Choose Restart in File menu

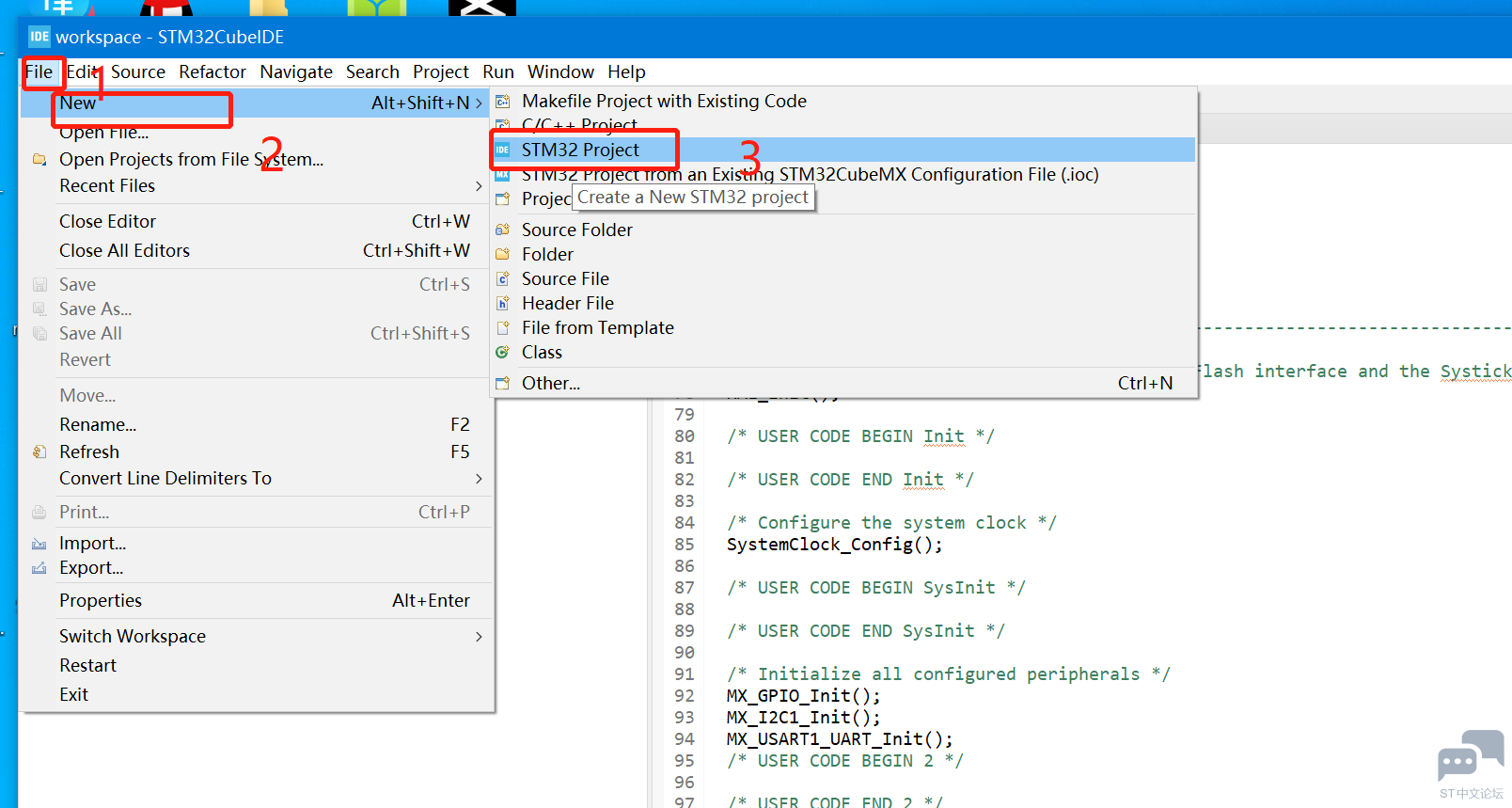(x=256, y=665)
